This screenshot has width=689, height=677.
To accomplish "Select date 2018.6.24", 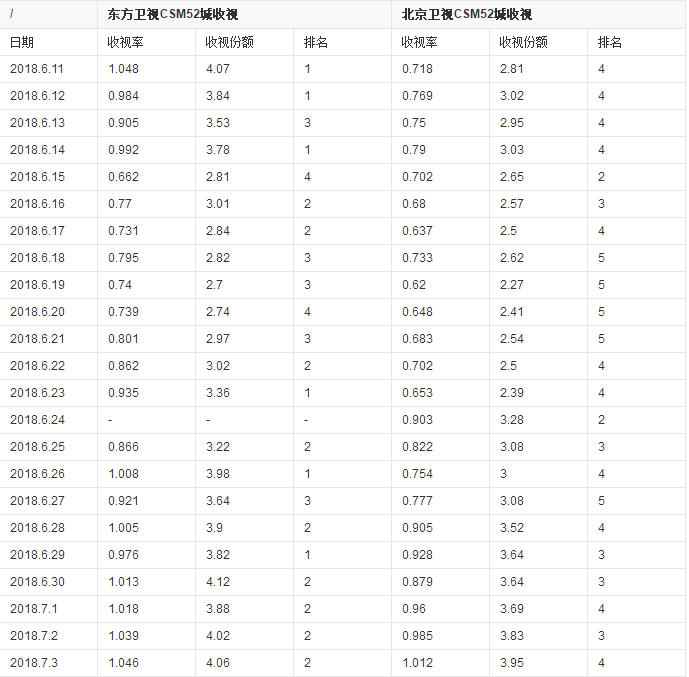I will (x=37, y=420).
